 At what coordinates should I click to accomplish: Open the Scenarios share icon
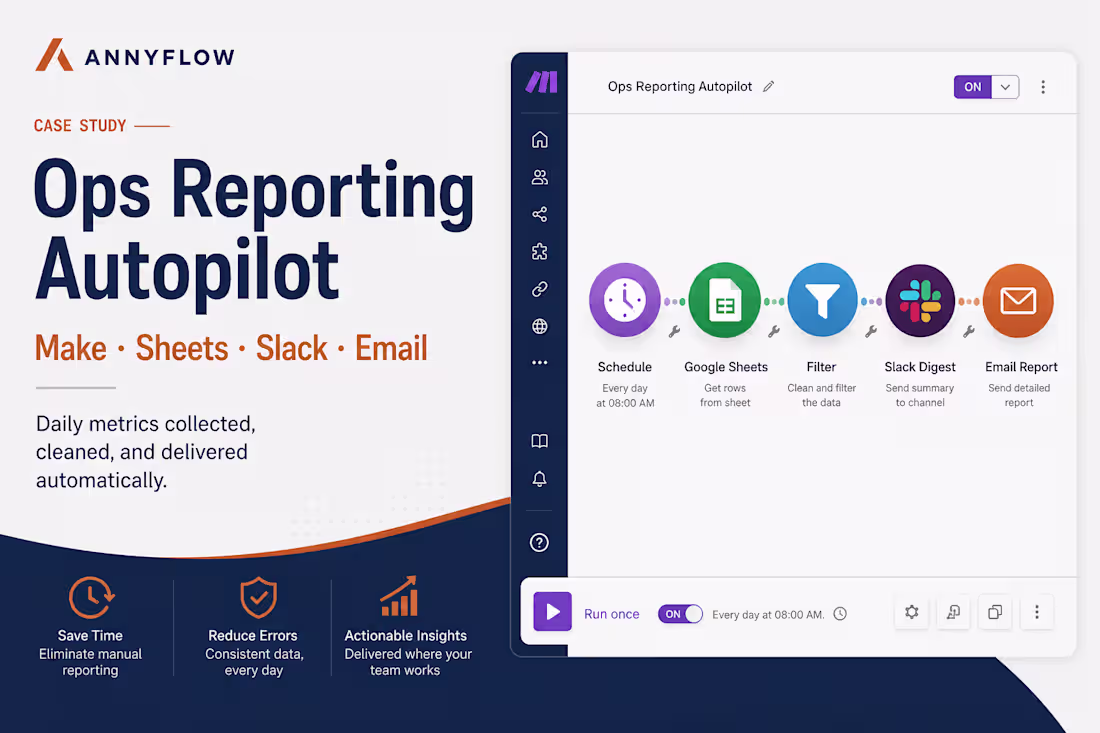pos(539,214)
